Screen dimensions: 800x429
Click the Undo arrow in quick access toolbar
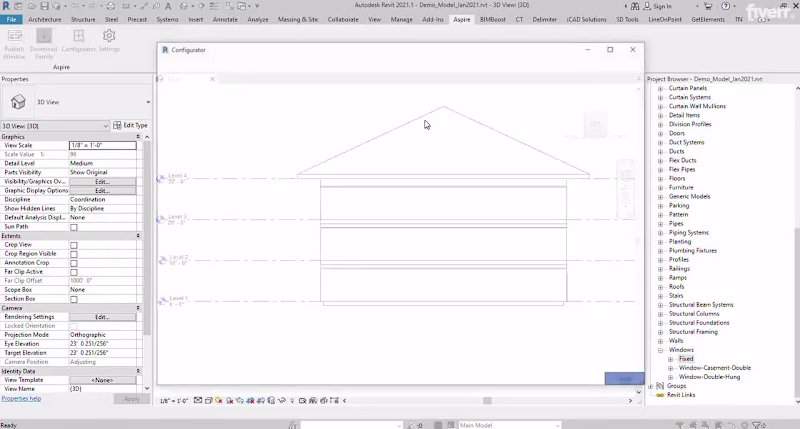[75, 6]
